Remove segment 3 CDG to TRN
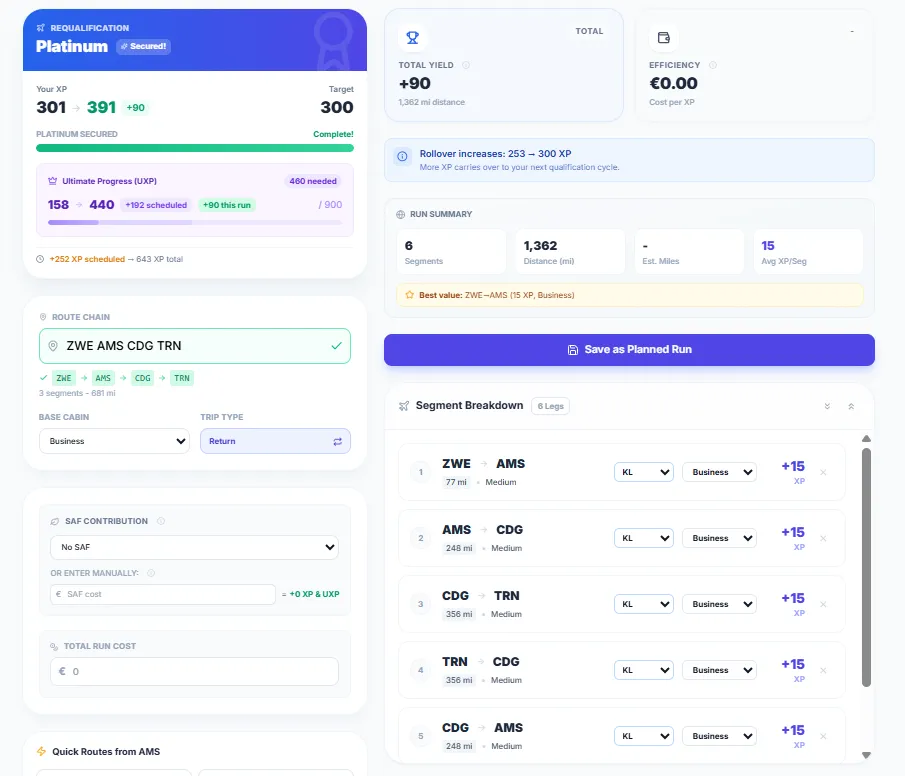Screen dimensions: 905x776 [823, 604]
